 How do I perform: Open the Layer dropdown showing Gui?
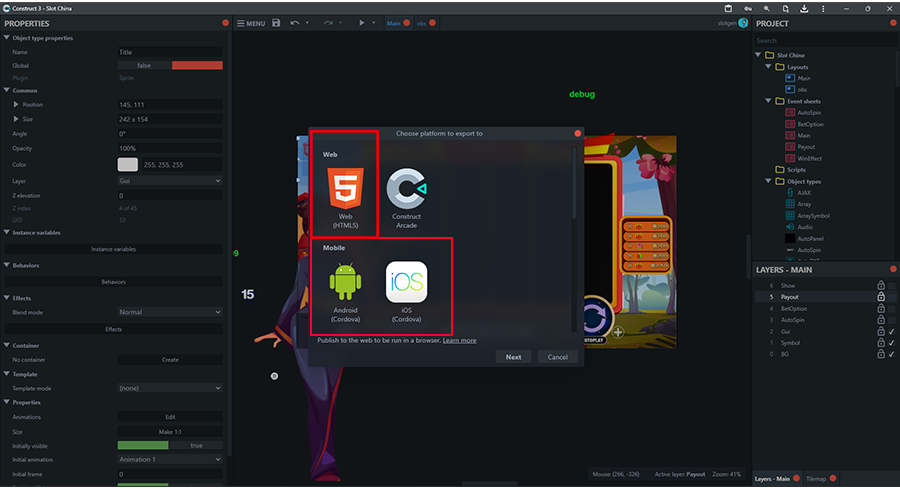(170, 181)
